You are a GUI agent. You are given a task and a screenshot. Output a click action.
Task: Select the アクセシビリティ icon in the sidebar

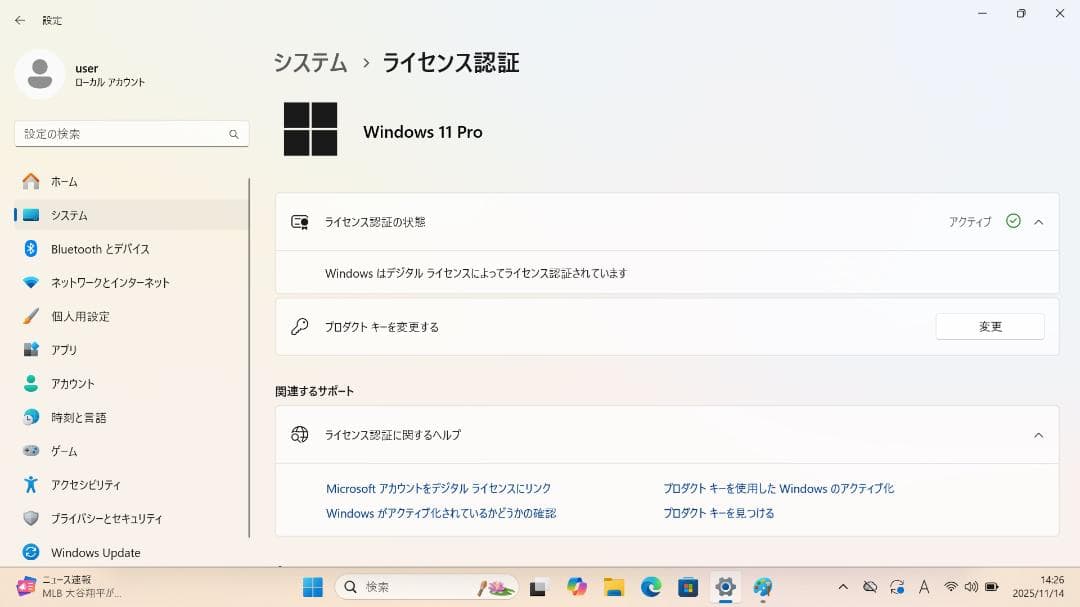pos(31,485)
